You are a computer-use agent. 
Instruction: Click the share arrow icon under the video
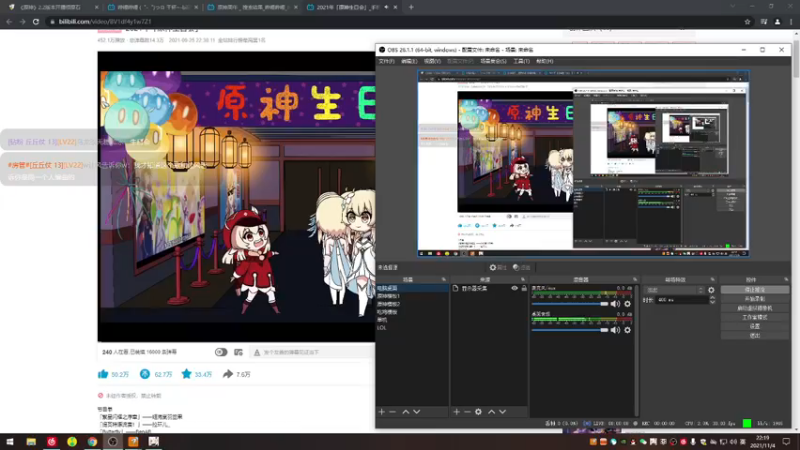tap(228, 374)
